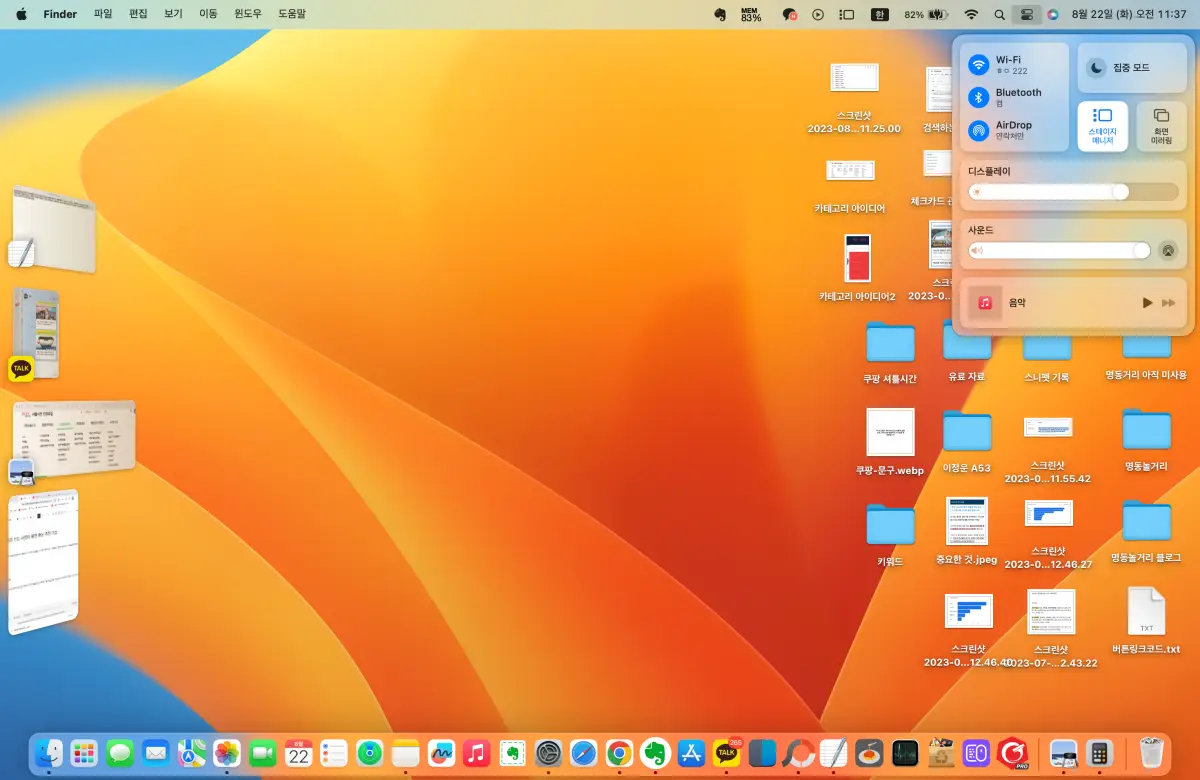This screenshot has height=780, width=1200.
Task: Turn off 스테이지 매니저 tile
Action: pyautogui.click(x=1102, y=126)
